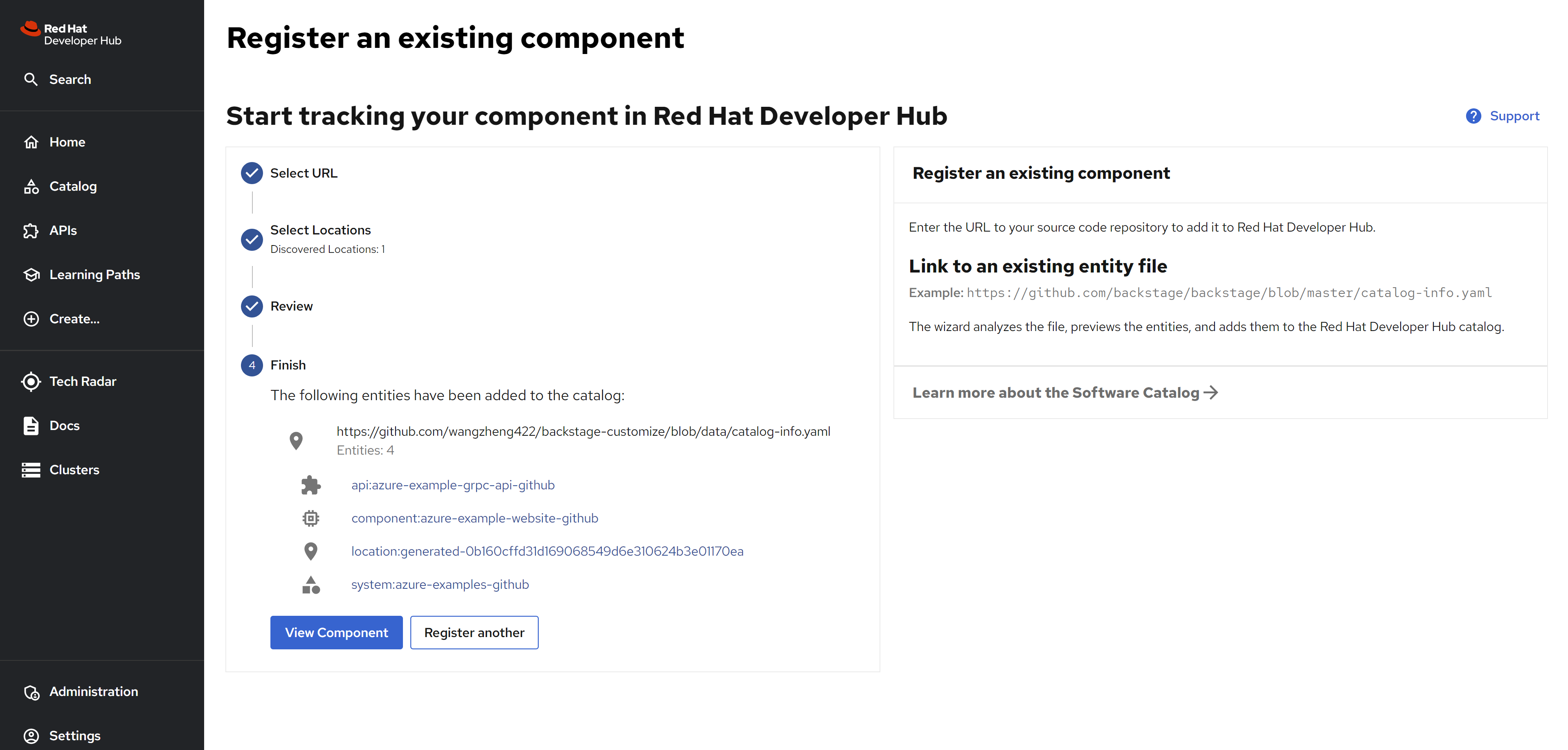The width and height of the screenshot is (1568, 750).
Task: Click the Review step checkmark
Action: click(x=252, y=306)
